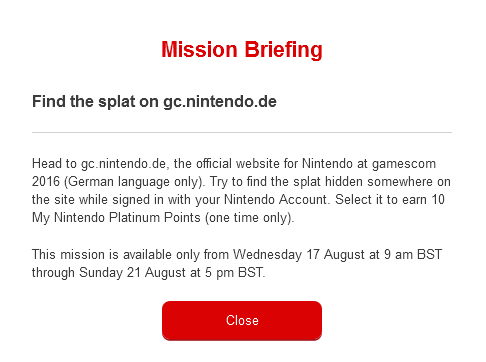Click the words 'Nintendo Account' in the paragraph
This screenshot has height=362, width=486.
tap(276, 200)
